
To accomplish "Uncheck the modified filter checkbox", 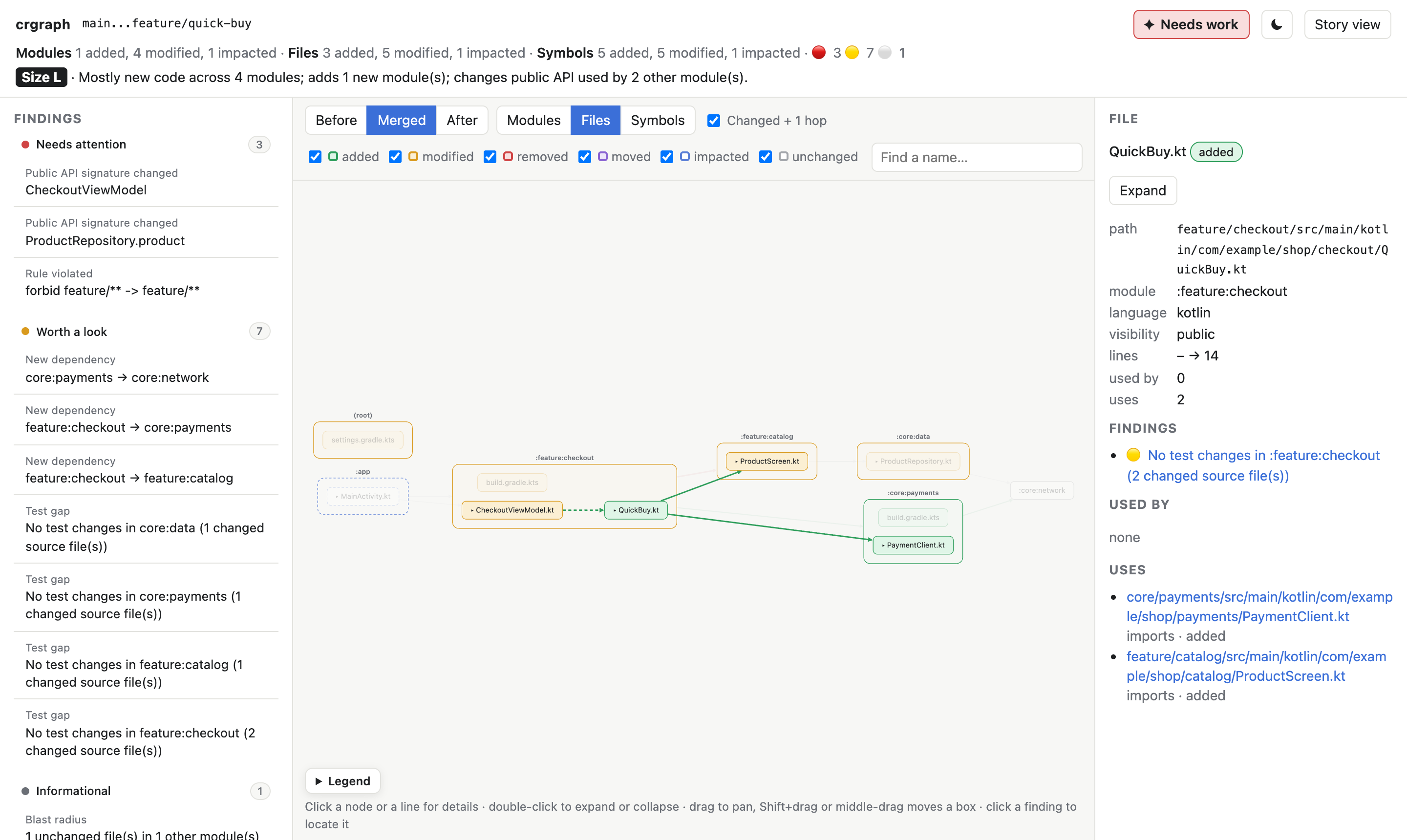I will click(x=395, y=157).
